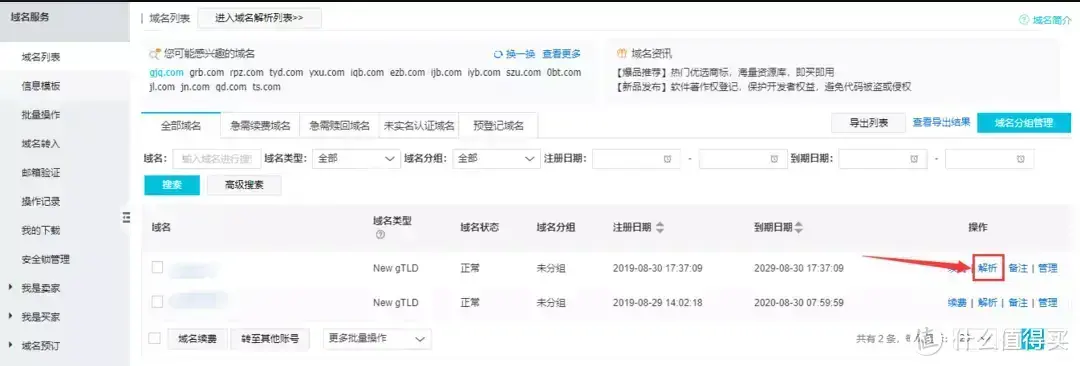Click the 查看更多 link

click(561, 54)
